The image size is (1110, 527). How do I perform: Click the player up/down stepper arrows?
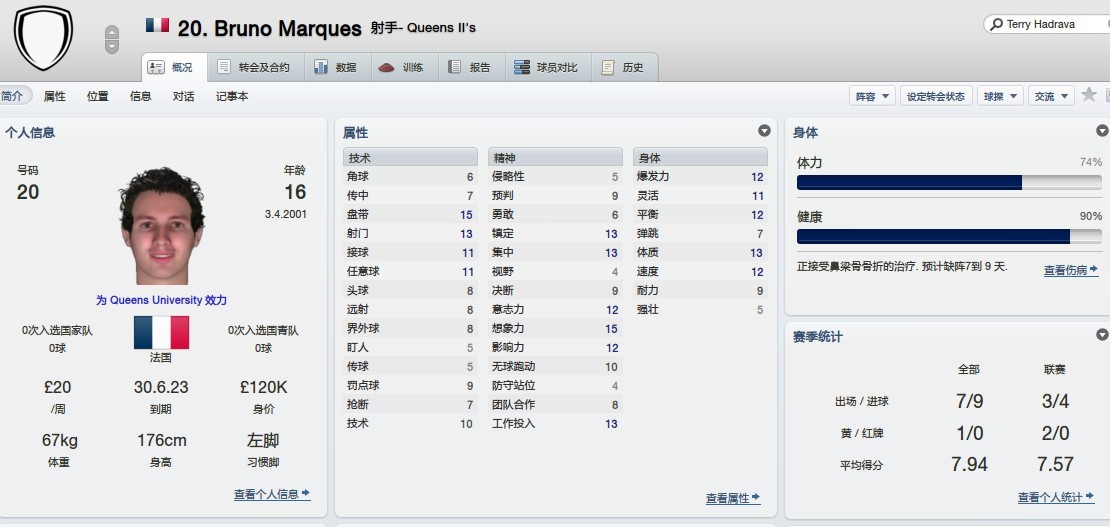[x=112, y=40]
